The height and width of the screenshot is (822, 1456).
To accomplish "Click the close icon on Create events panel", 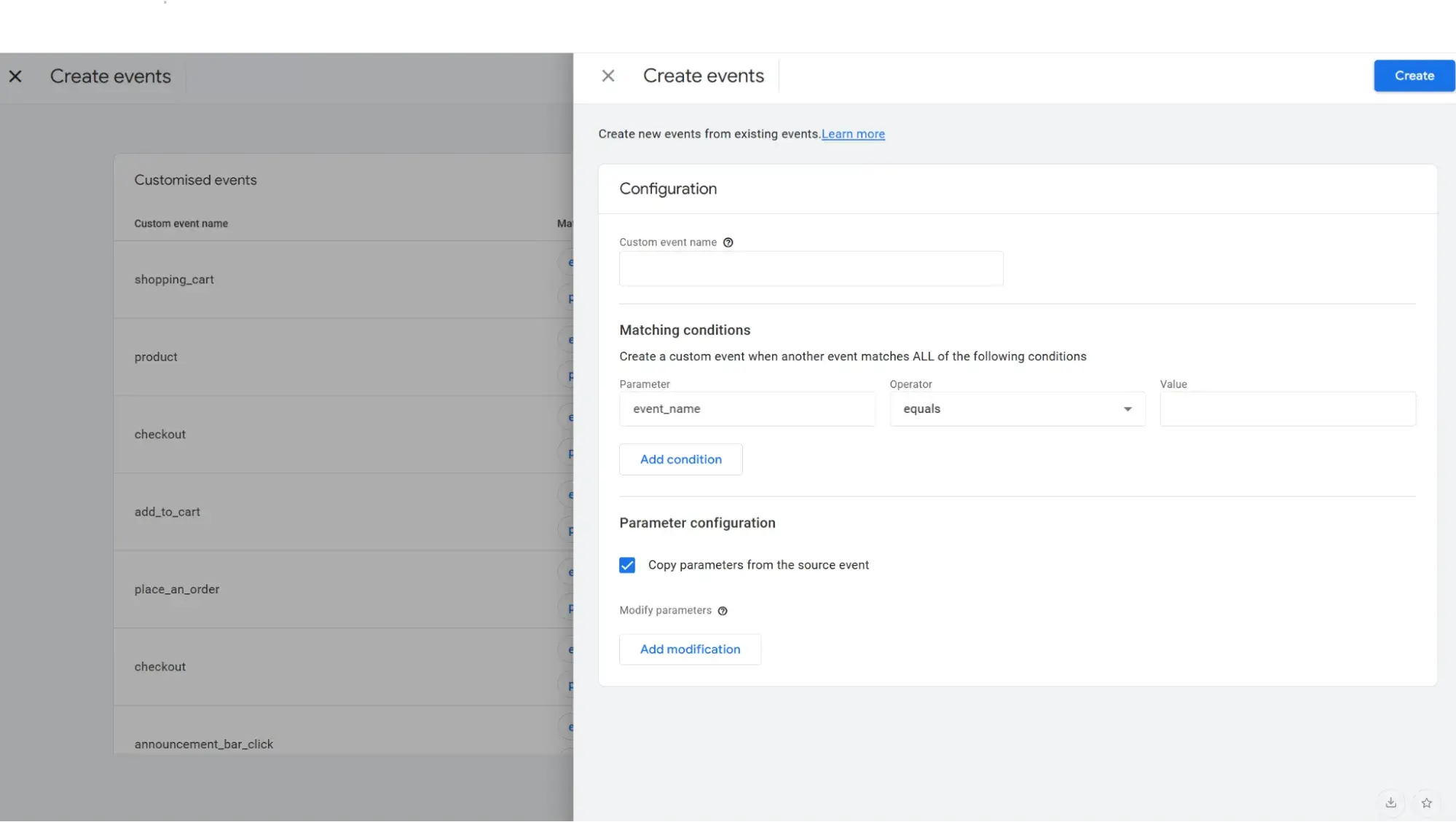I will tap(607, 75).
